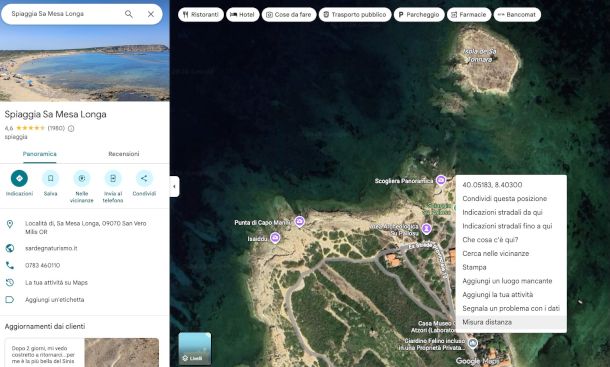
Task: Select Segnala un problema con i dati
Action: [511, 308]
